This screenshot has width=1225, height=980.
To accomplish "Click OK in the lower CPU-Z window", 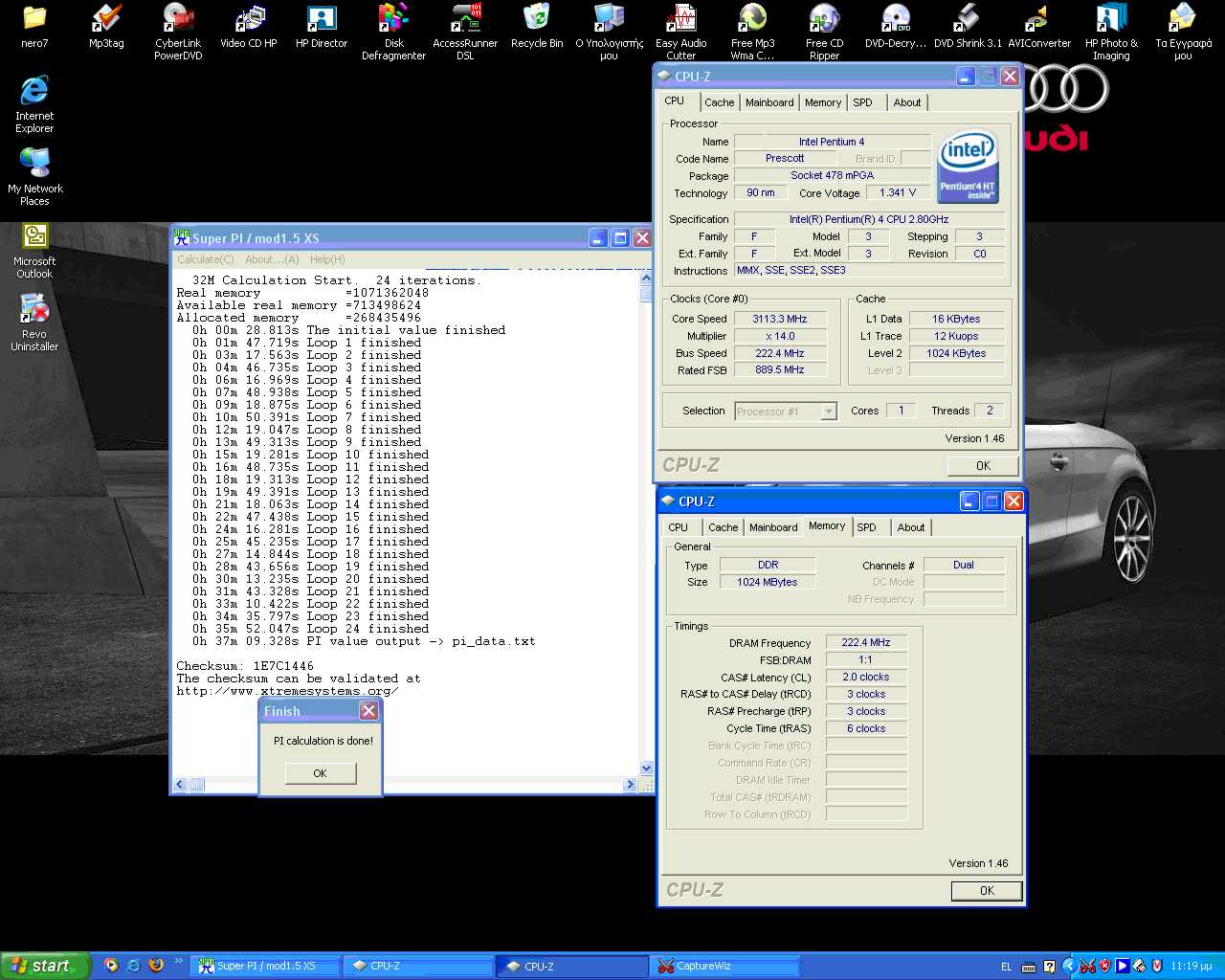I will point(987,891).
